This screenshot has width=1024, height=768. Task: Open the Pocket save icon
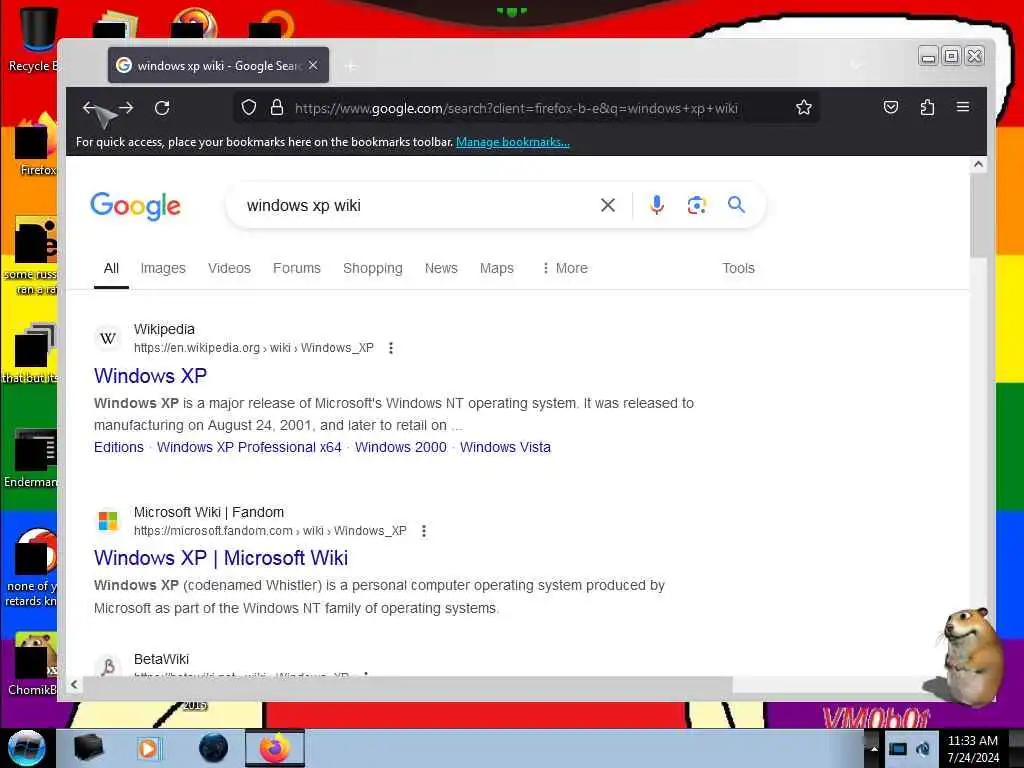(891, 107)
